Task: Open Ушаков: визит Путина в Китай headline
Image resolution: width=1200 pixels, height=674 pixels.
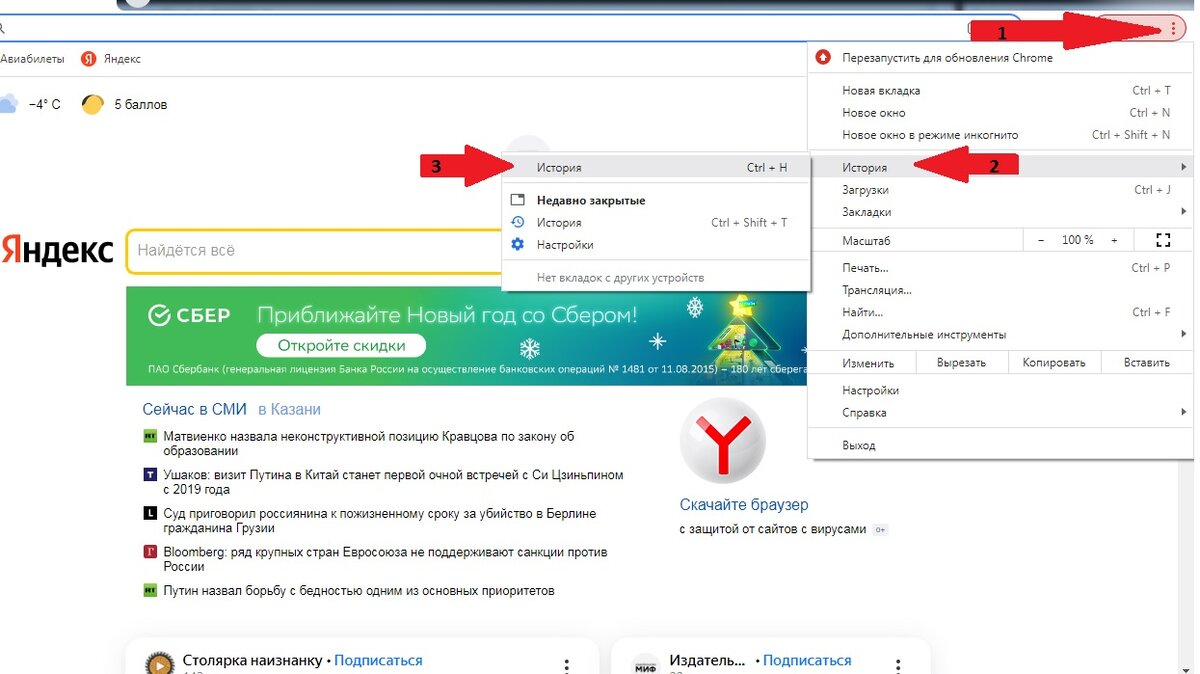Action: [393, 482]
